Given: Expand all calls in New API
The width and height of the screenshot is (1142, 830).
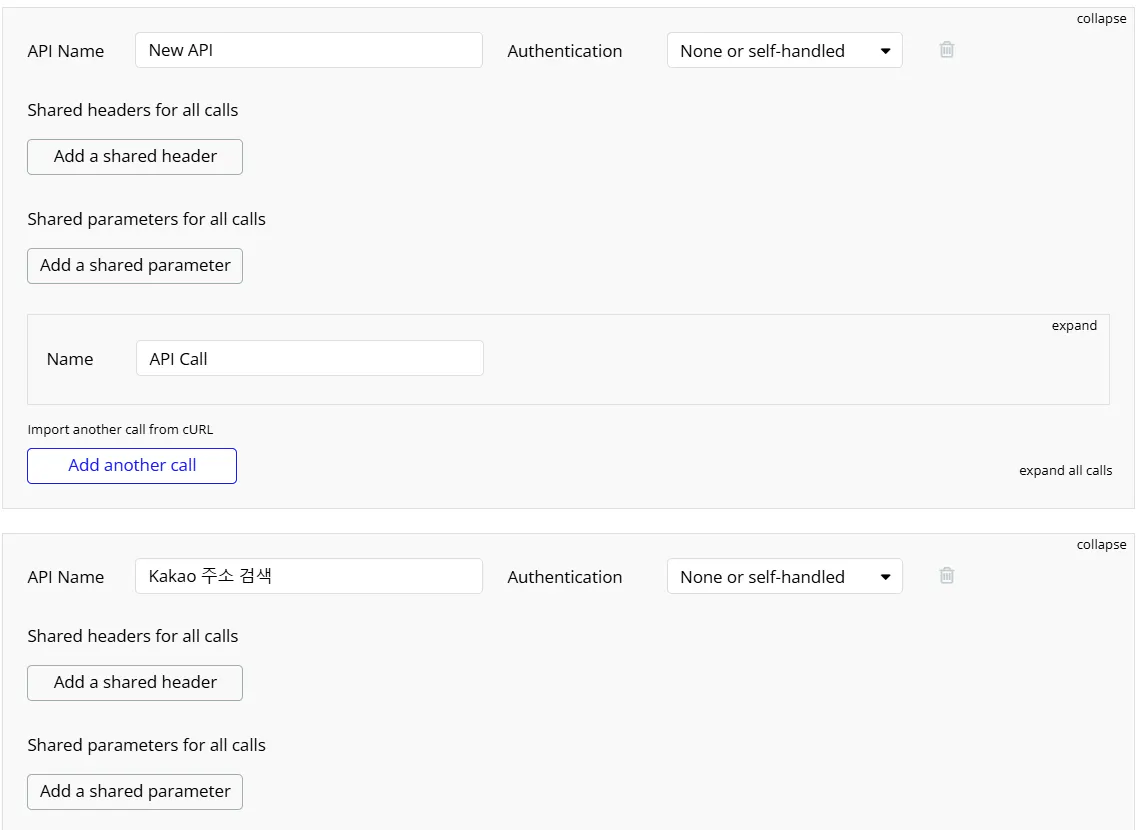Looking at the screenshot, I should pyautogui.click(x=1065, y=471).
